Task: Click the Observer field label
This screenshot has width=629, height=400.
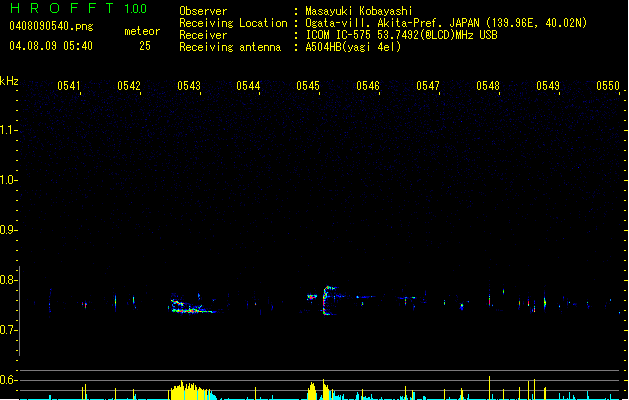Action: pos(203,11)
